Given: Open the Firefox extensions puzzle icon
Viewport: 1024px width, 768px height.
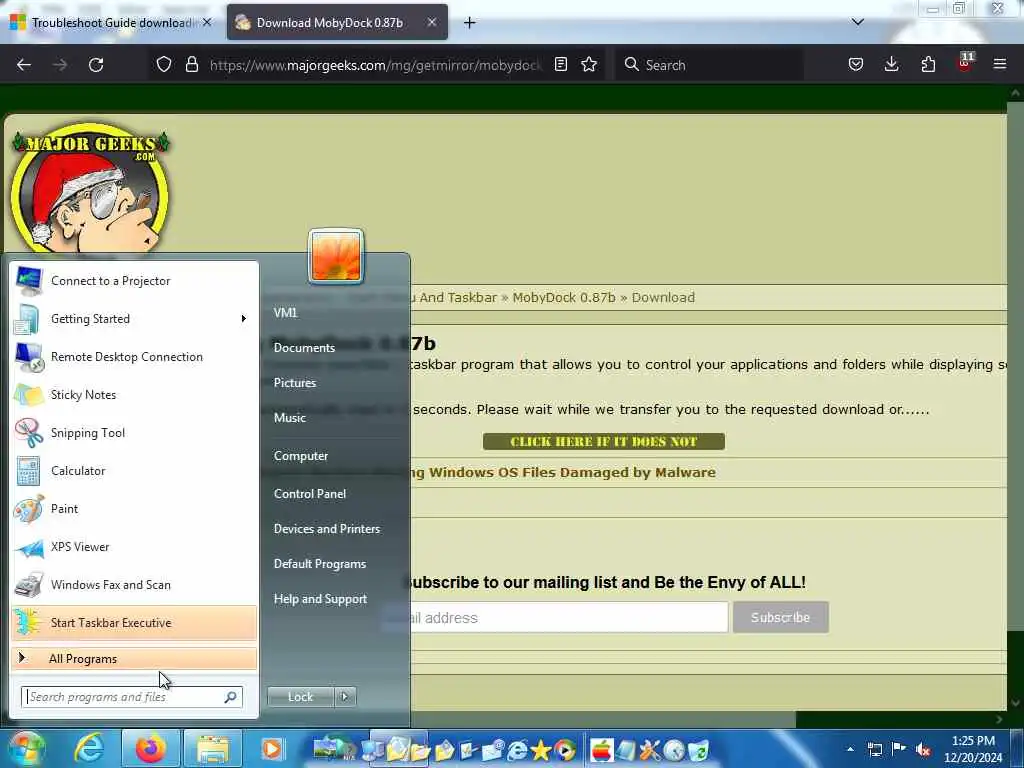Looking at the screenshot, I should point(928,64).
